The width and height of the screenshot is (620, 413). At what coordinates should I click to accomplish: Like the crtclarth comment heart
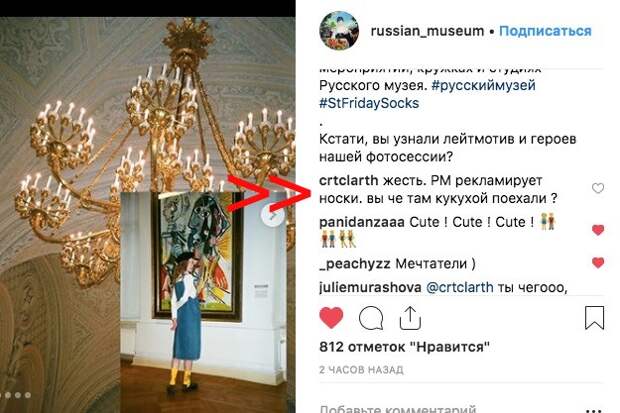[598, 188]
